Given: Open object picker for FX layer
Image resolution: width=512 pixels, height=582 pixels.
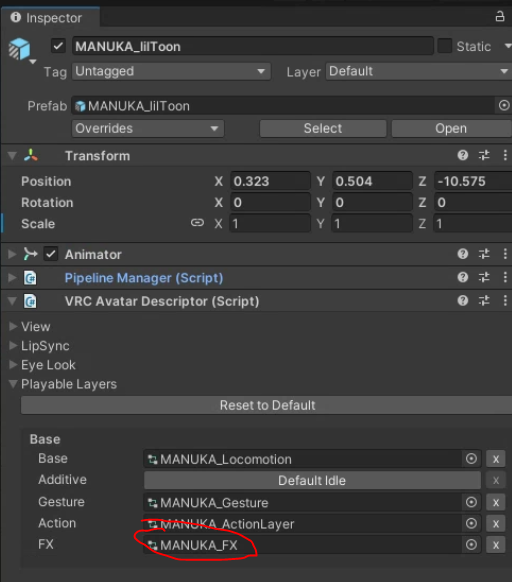Looking at the screenshot, I should [471, 545].
